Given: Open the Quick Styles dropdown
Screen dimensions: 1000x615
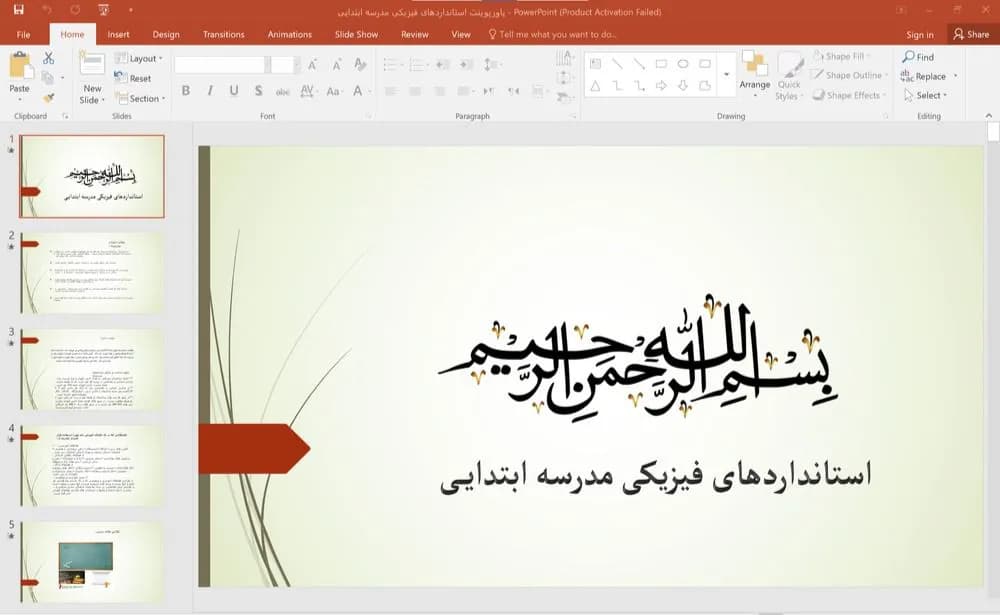Looking at the screenshot, I should point(790,77).
